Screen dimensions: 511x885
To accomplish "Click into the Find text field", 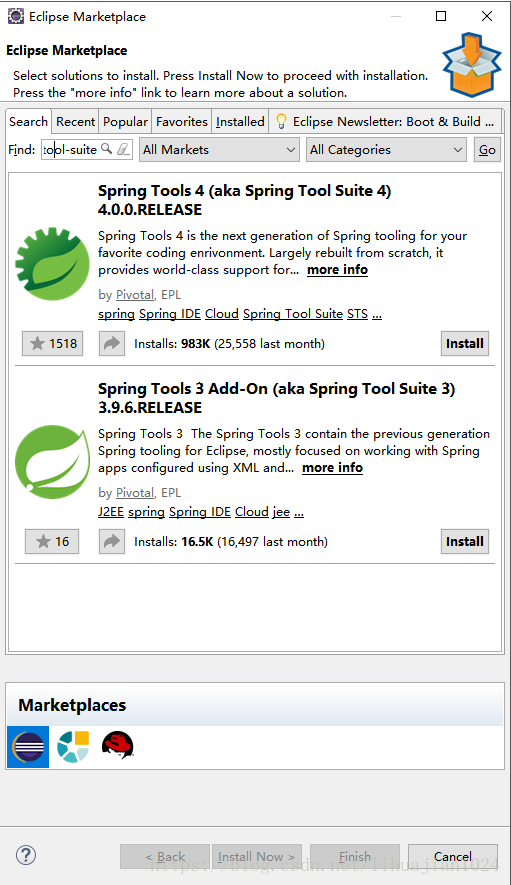I will coord(71,150).
